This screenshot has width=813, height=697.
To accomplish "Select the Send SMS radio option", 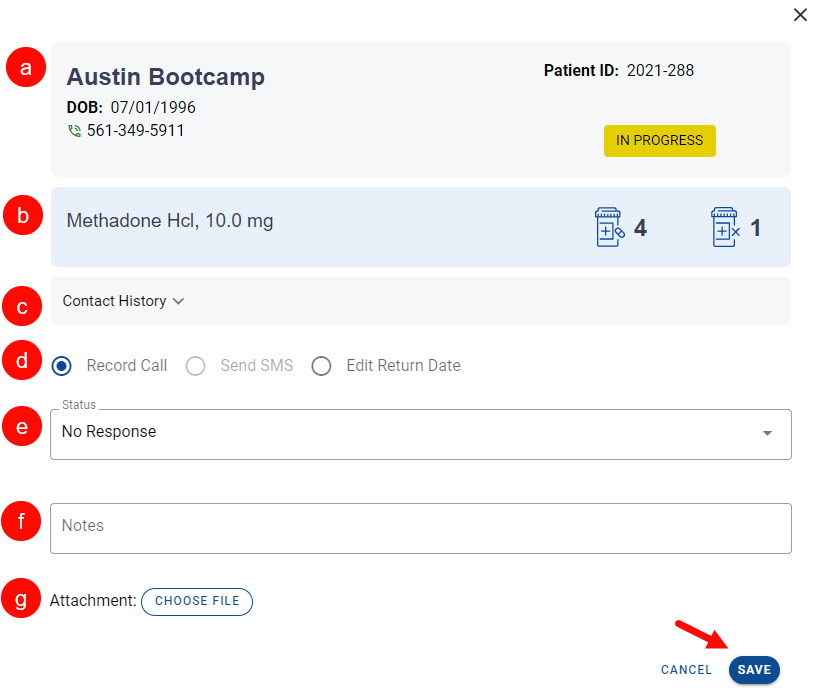I will coord(197,366).
